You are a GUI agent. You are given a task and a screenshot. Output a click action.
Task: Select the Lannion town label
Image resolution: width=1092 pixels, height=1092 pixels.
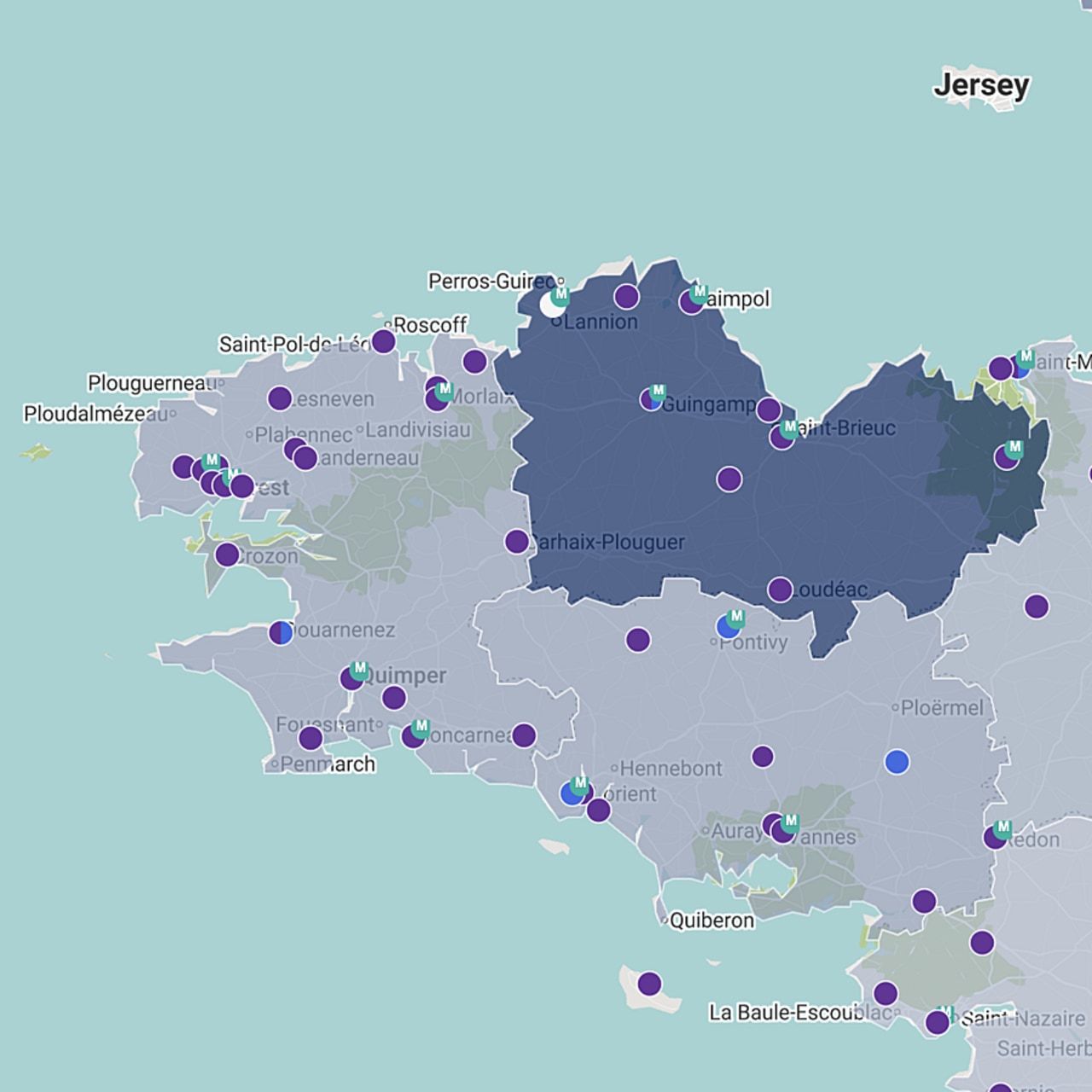601,322
